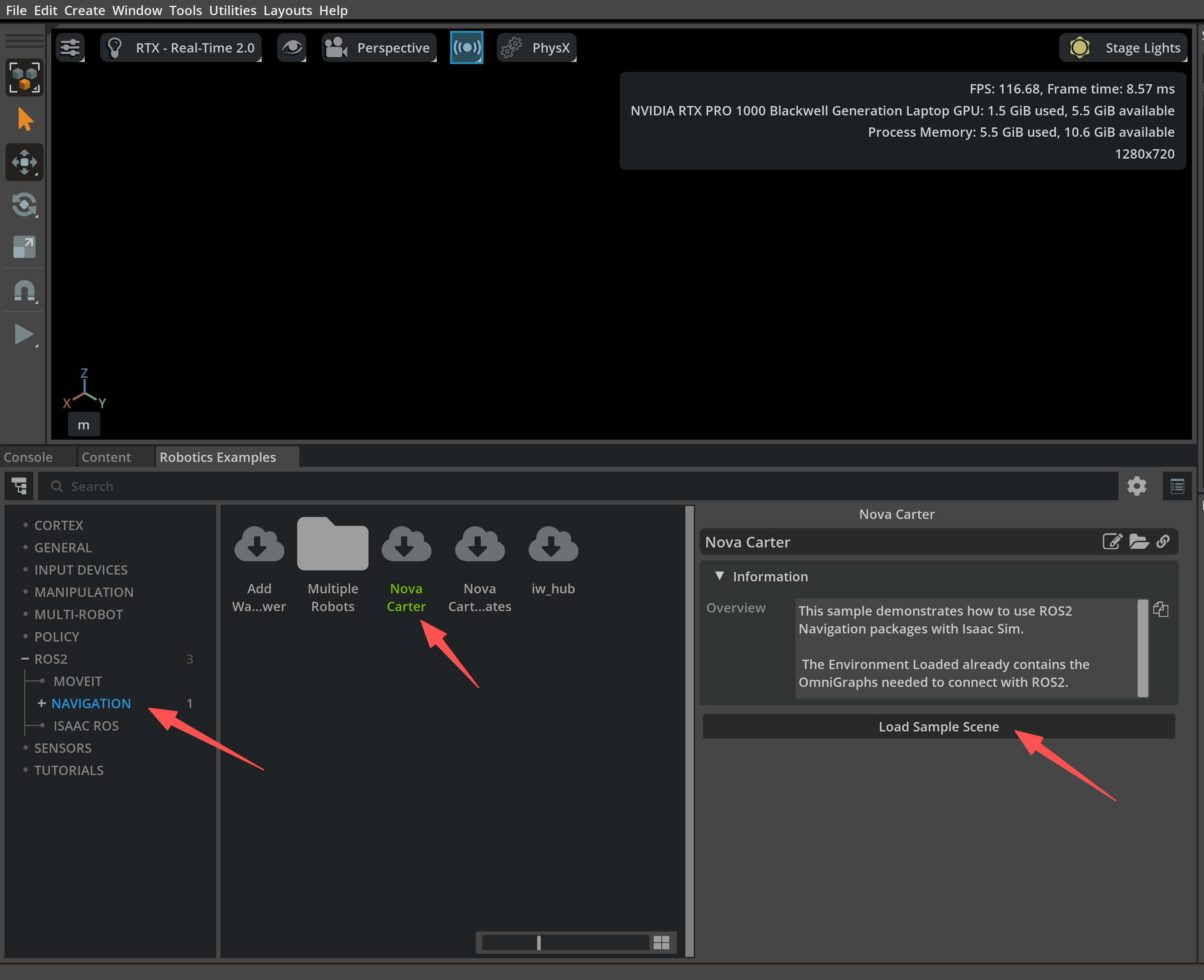This screenshot has height=980, width=1204.
Task: Select CORTEX category
Action: click(x=59, y=526)
